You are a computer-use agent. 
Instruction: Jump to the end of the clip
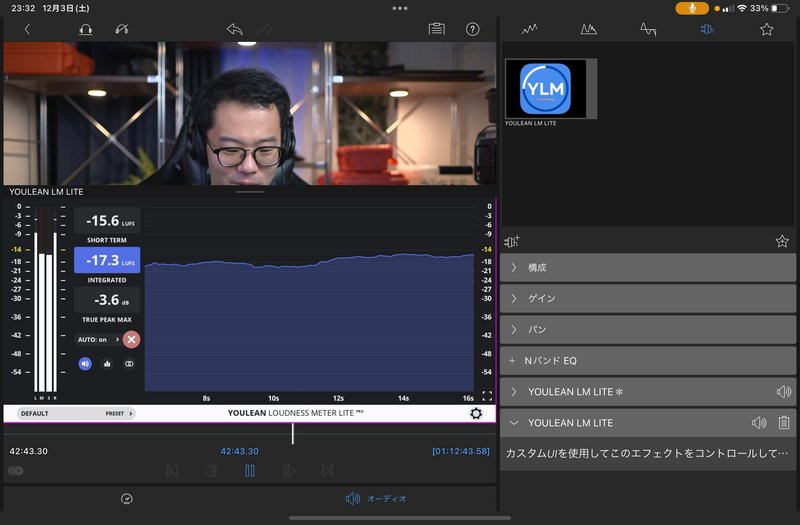(x=327, y=471)
